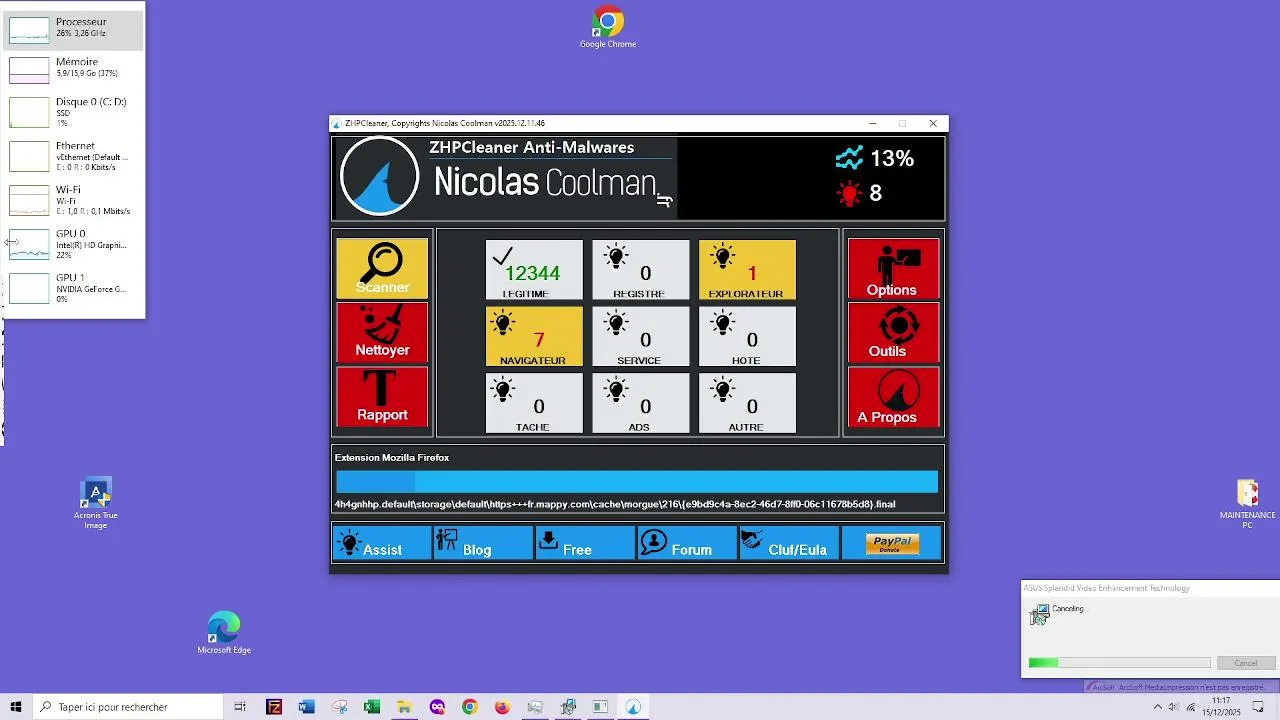Screen dimensions: 1280x720
Task: Select the EXPLORATEUR tile showing 1
Action: click(747, 270)
